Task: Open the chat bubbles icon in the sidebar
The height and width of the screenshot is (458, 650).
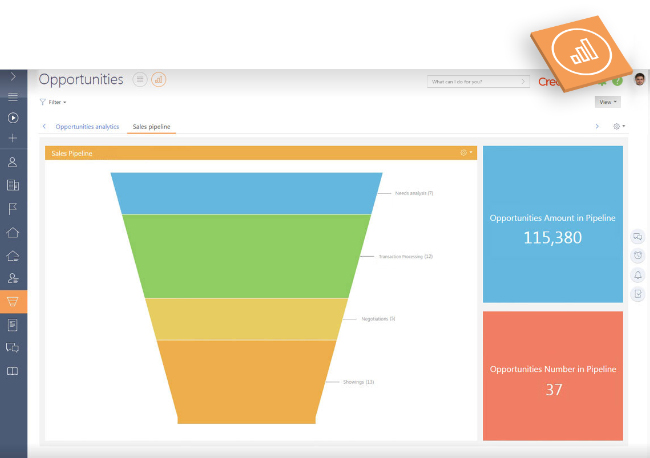Action: 12,347
